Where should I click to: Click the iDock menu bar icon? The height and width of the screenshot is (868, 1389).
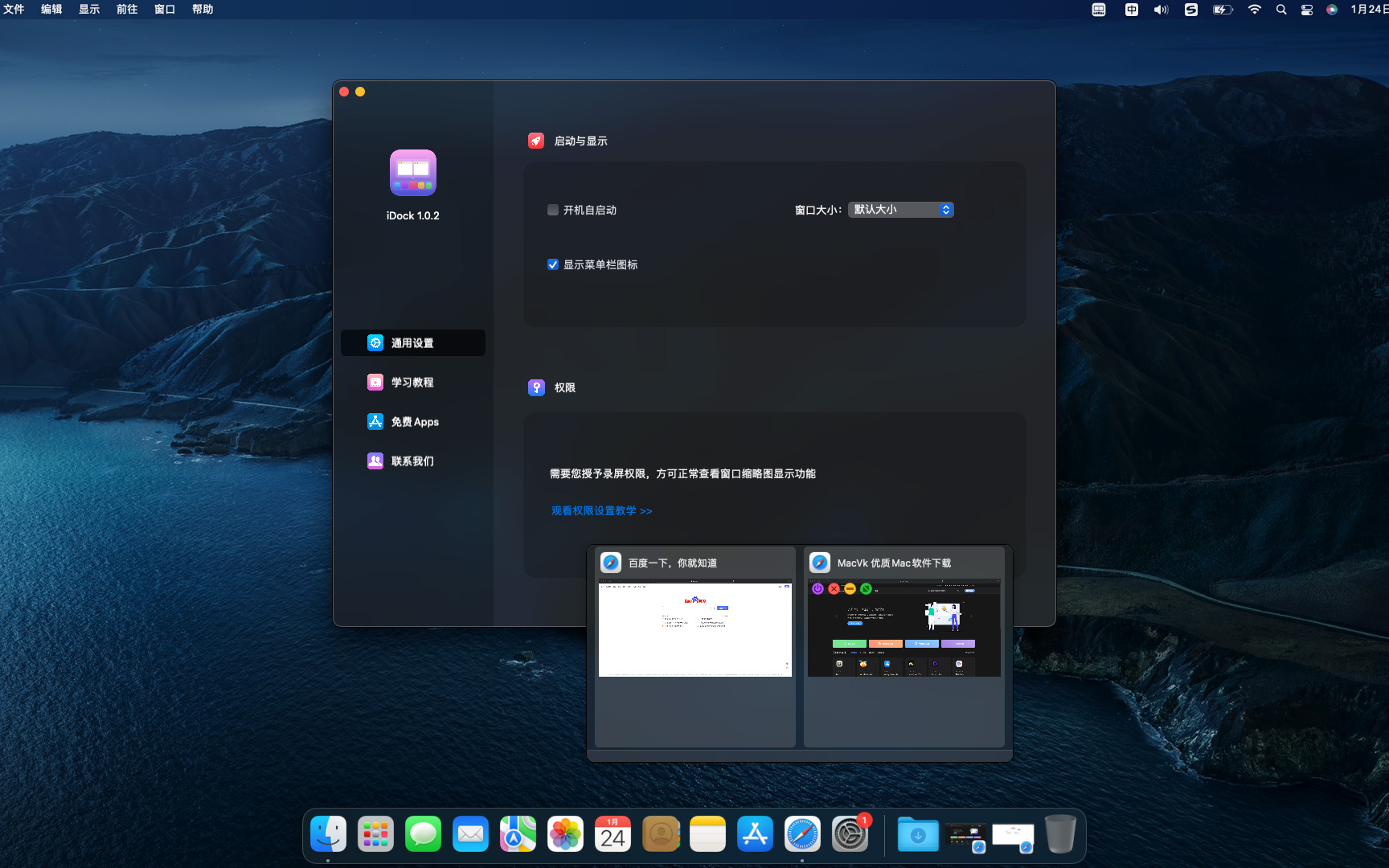[x=1099, y=10]
